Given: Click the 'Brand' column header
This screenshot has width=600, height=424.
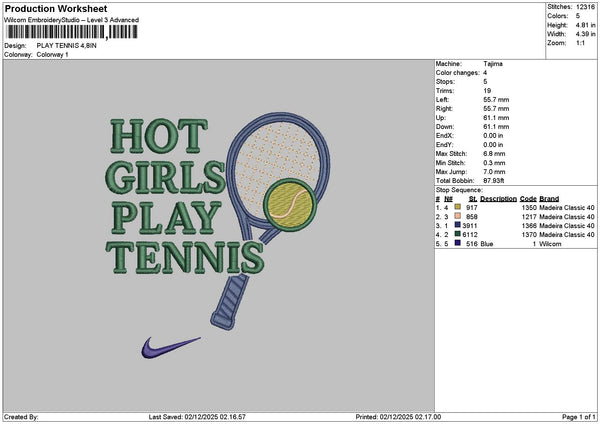Looking at the screenshot, I should [x=549, y=199].
